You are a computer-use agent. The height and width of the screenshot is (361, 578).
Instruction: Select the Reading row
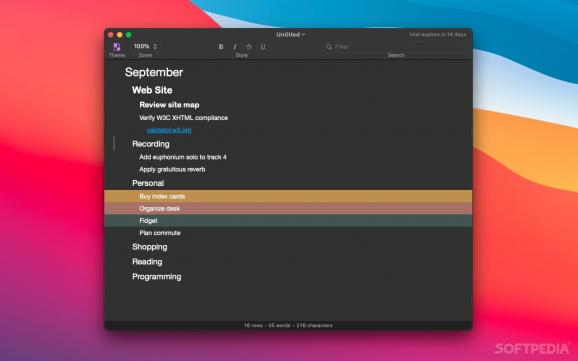pos(147,261)
